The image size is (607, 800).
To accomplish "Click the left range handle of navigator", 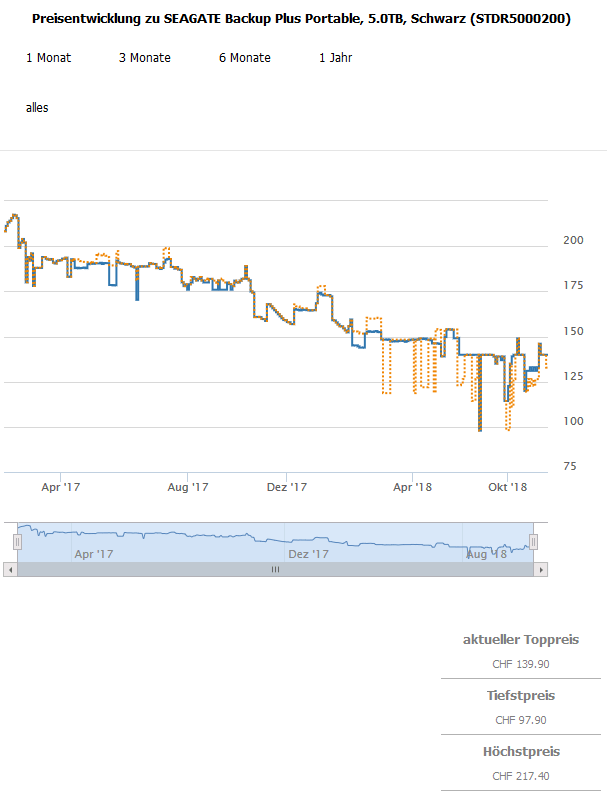I will [17, 541].
